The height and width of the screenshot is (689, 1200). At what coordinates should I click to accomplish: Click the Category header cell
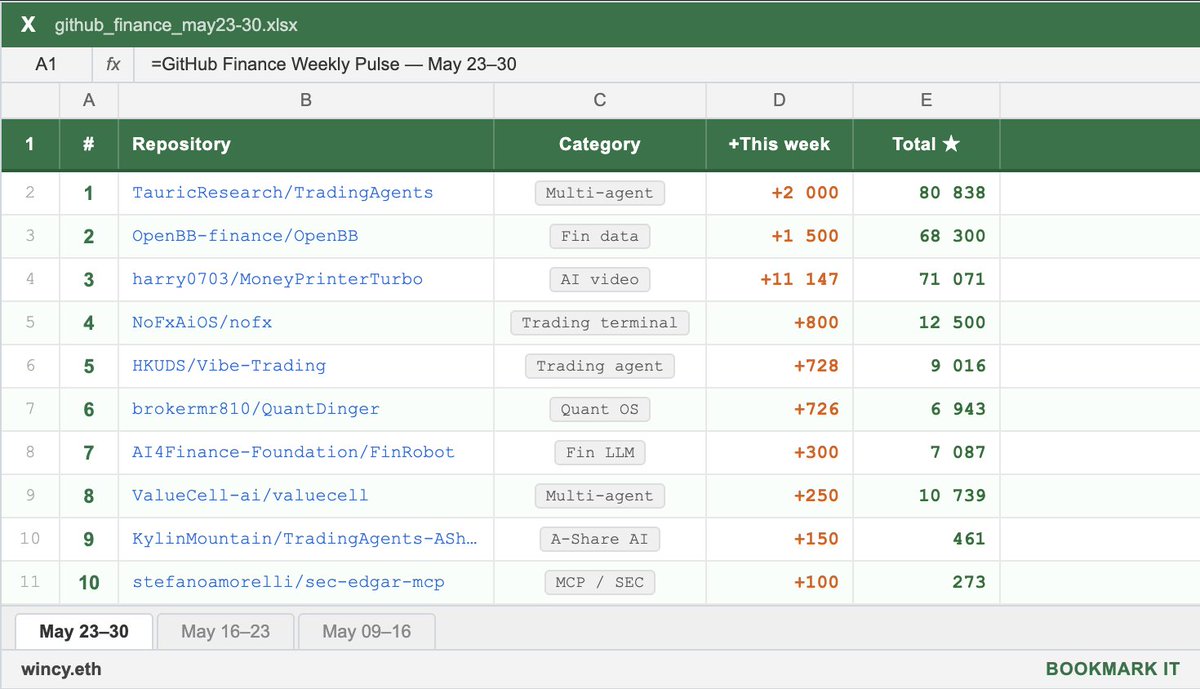(600, 144)
